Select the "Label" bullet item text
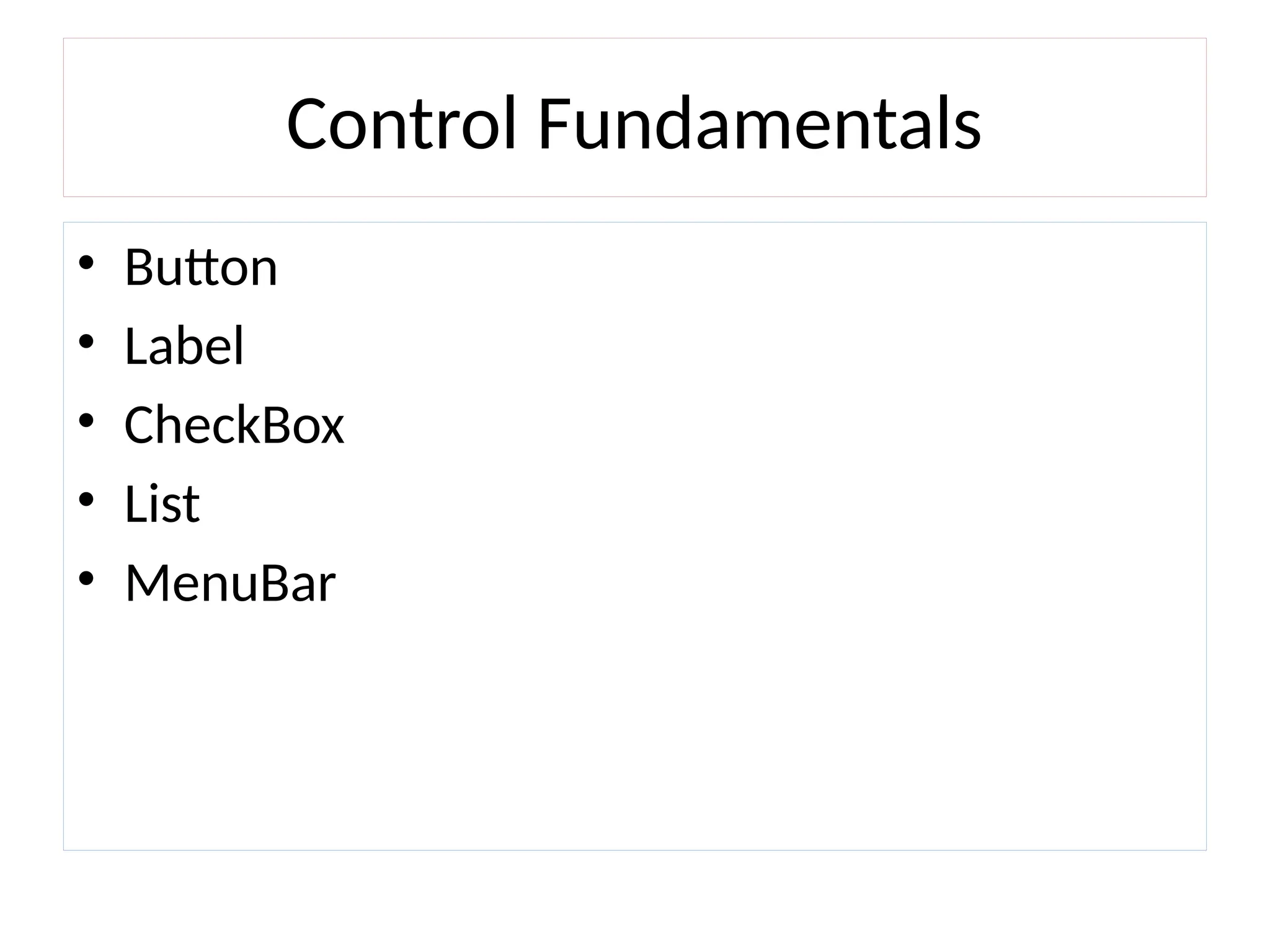1270x952 pixels. click(184, 346)
